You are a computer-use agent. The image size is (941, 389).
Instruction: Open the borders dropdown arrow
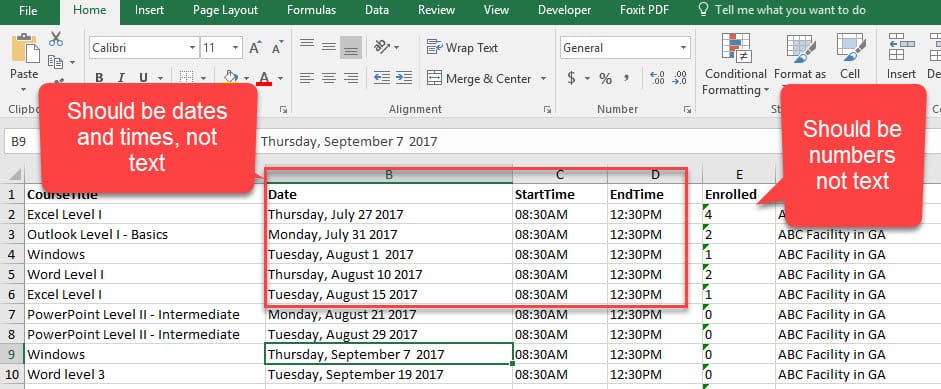click(203, 78)
